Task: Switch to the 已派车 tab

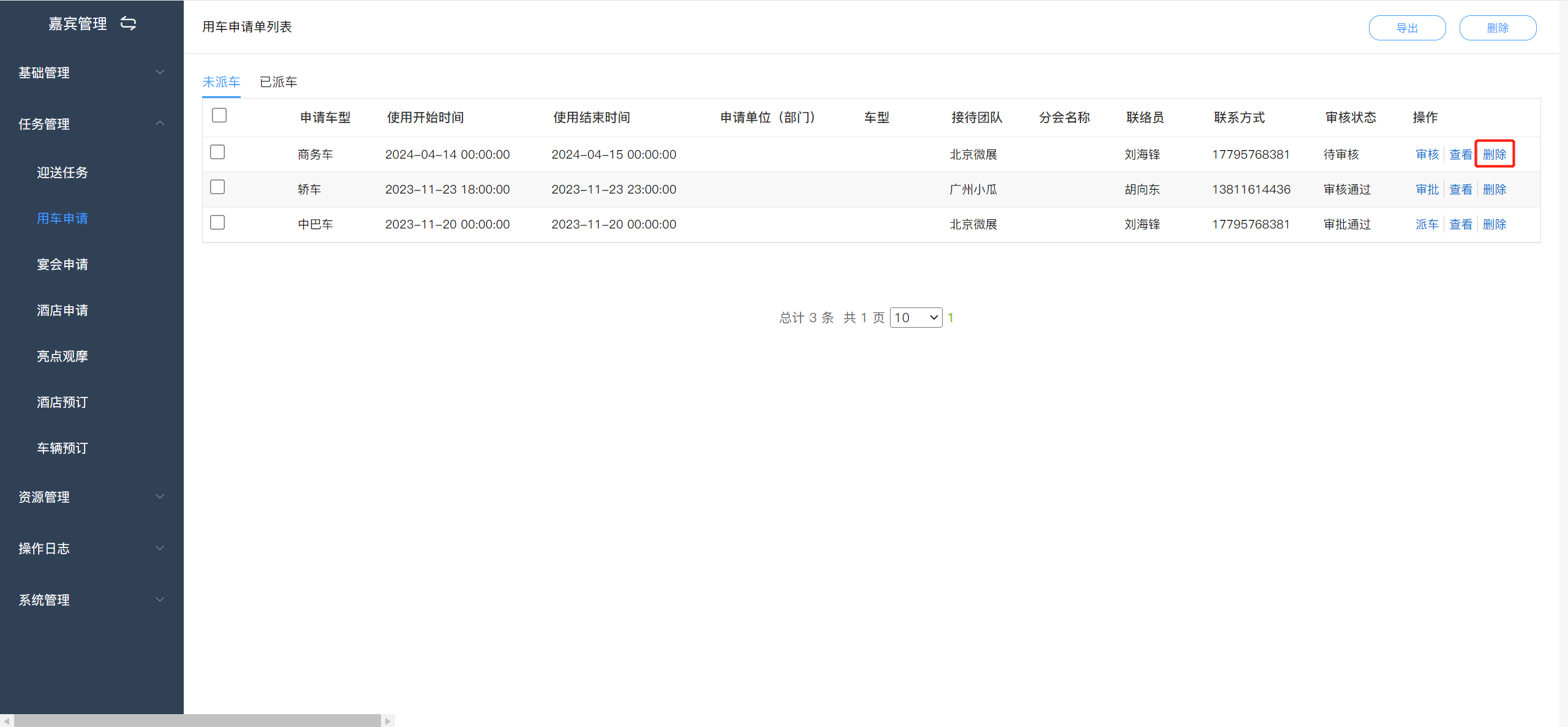Action: tap(278, 82)
